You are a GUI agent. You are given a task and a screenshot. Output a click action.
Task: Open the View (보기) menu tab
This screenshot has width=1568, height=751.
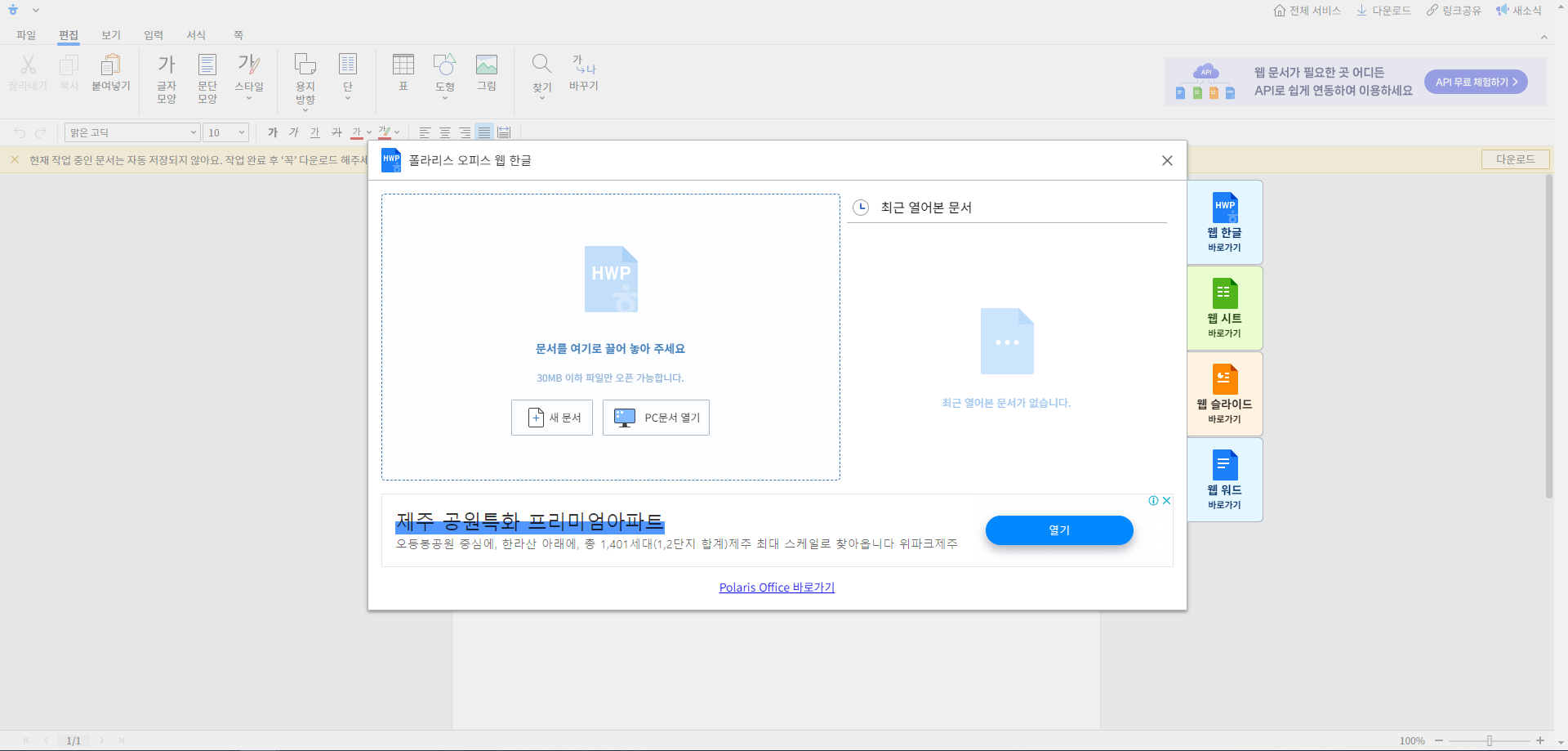(x=111, y=35)
